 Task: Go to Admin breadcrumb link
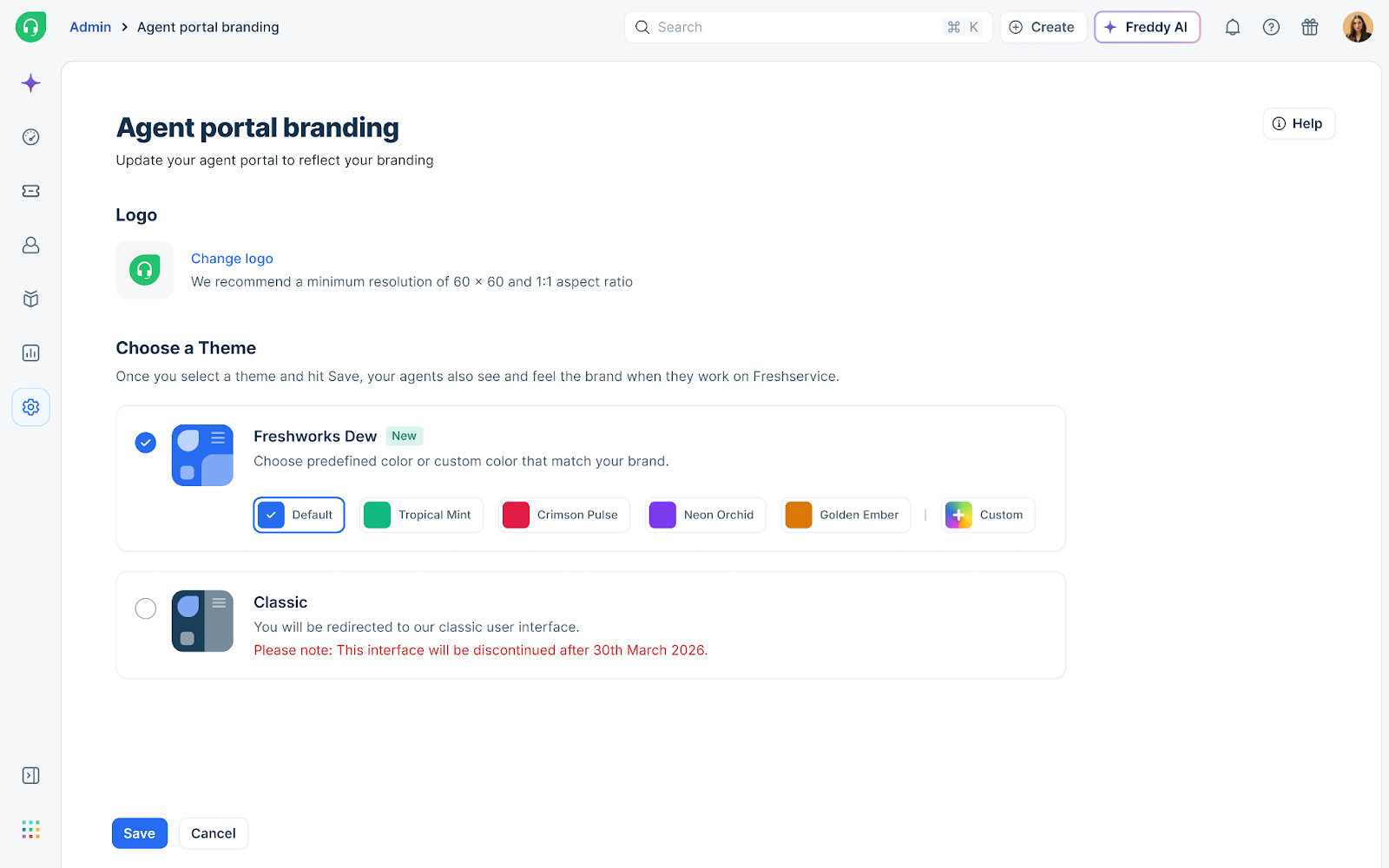90,27
